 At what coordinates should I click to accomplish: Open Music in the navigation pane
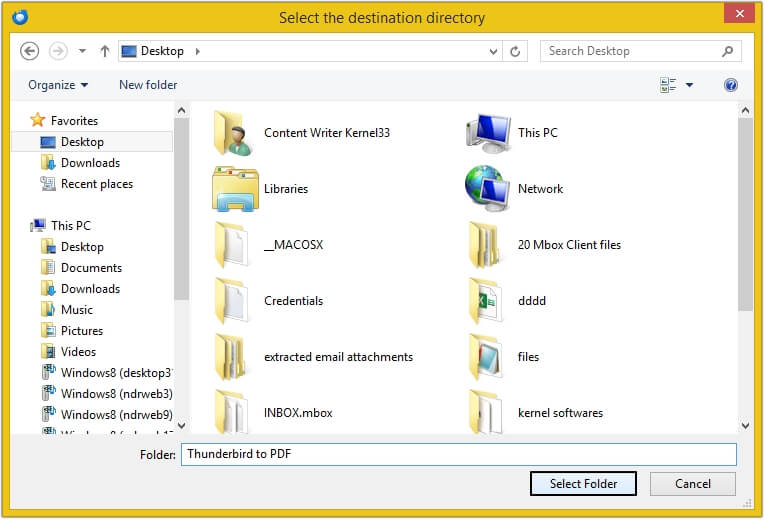(x=77, y=310)
